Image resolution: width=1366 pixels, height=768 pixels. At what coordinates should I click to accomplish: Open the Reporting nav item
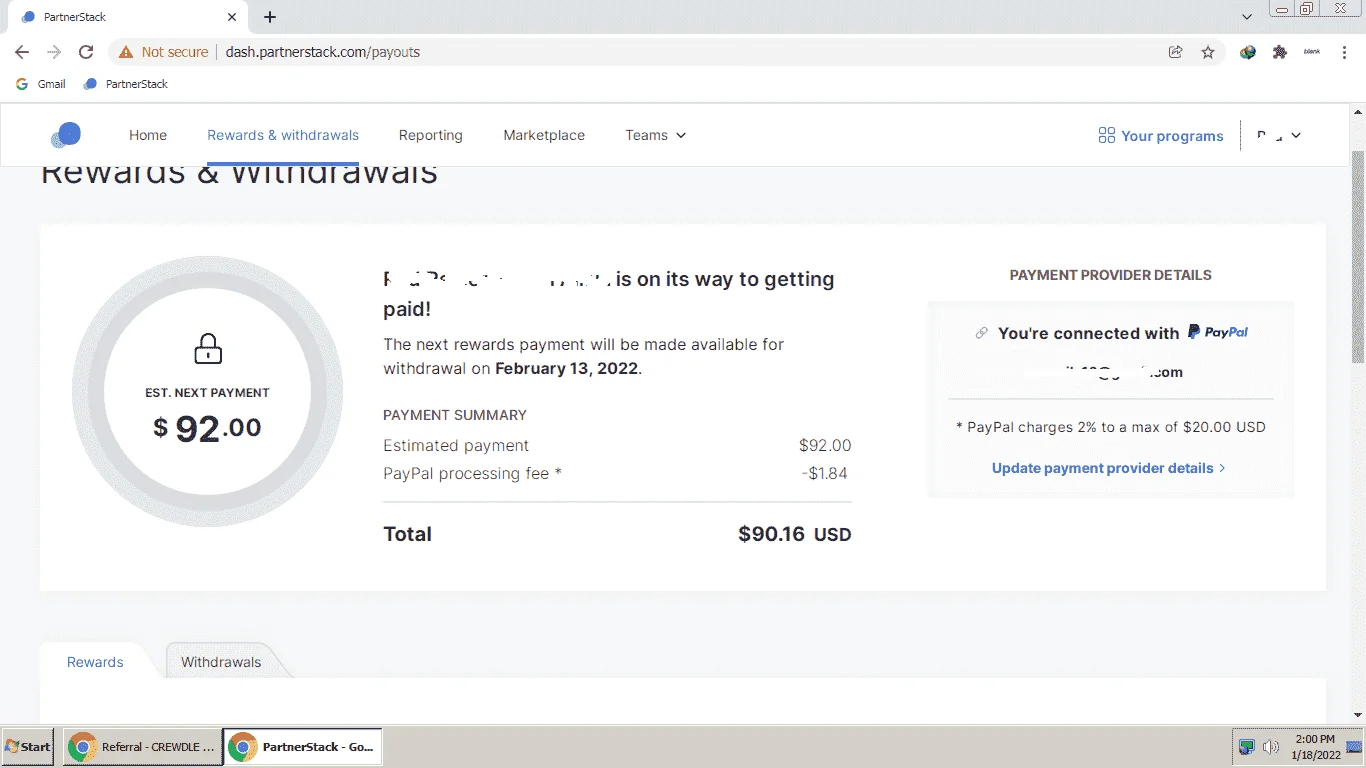click(x=431, y=135)
